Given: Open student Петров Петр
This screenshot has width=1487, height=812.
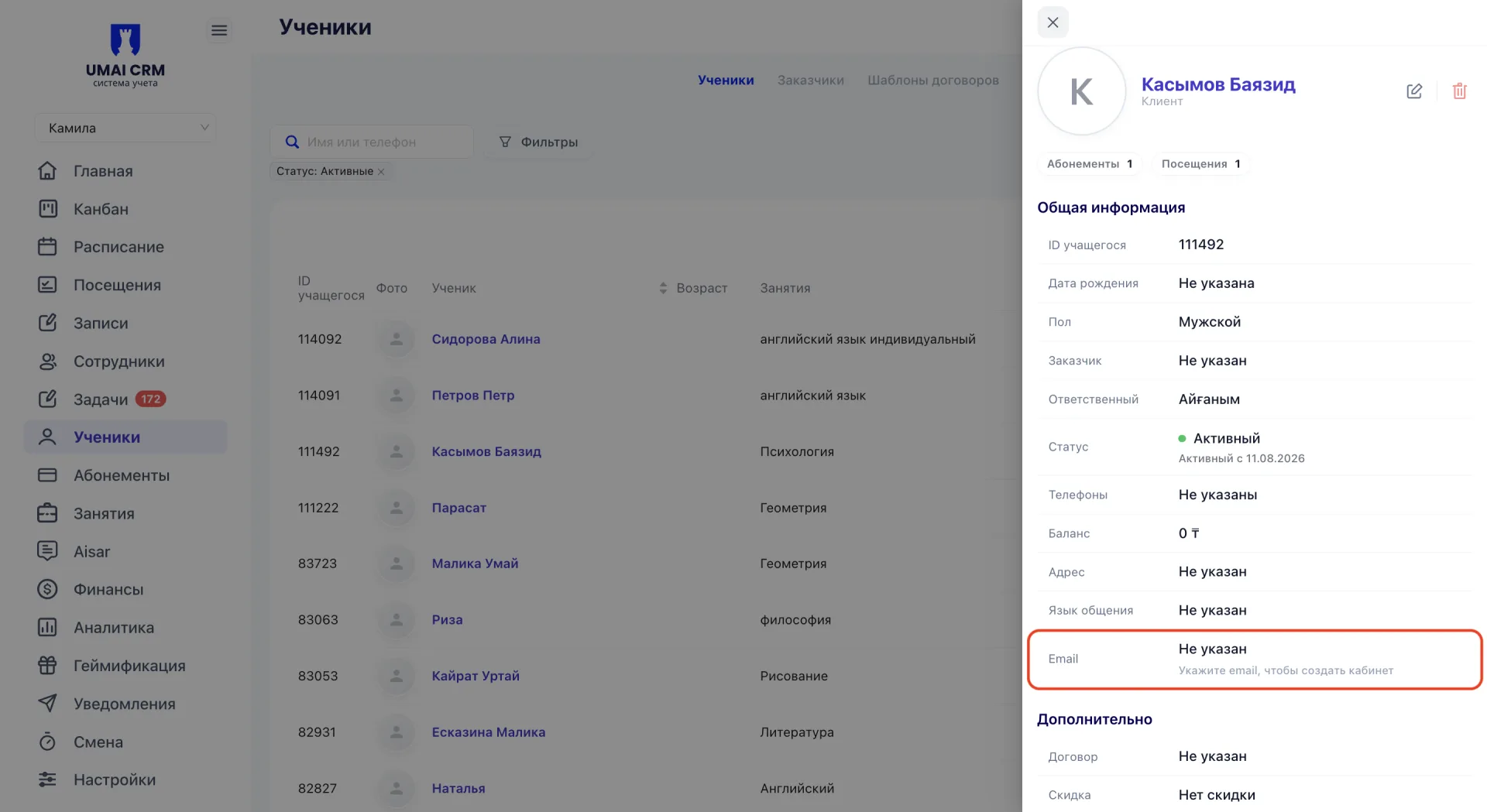Looking at the screenshot, I should coord(472,396).
